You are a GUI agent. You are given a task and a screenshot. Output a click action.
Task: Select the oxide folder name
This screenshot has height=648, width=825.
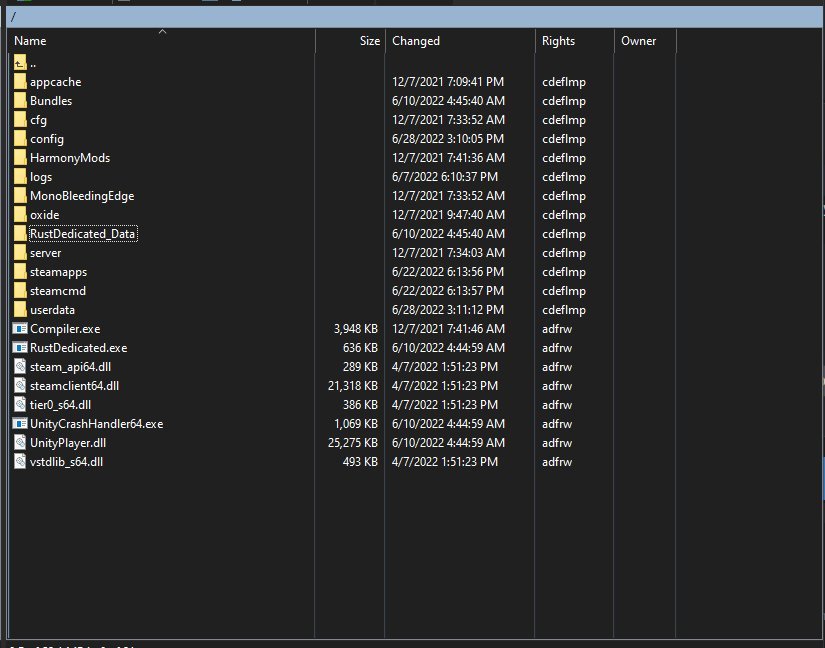(45, 215)
